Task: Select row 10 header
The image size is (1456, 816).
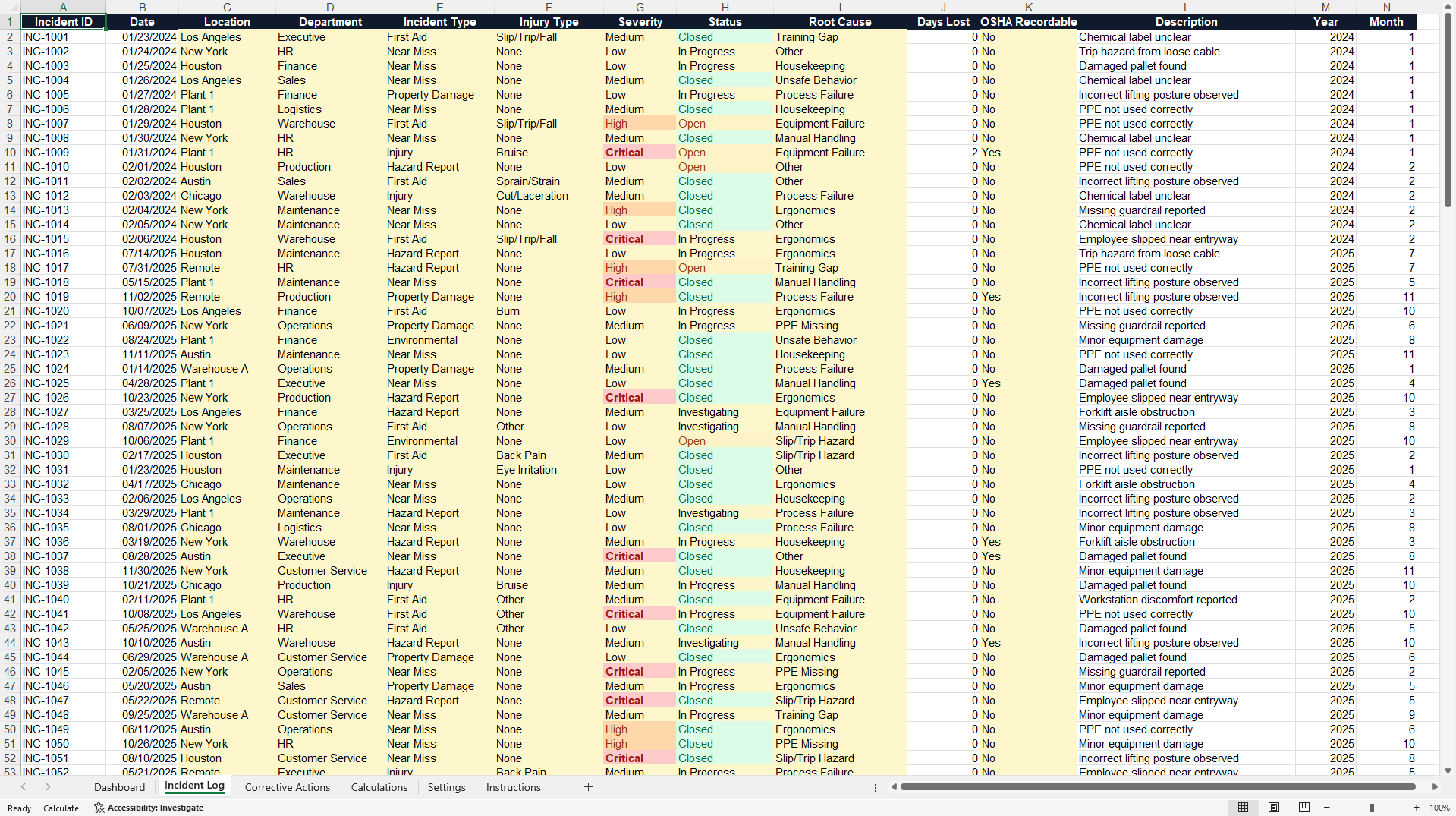Action: click(x=10, y=153)
